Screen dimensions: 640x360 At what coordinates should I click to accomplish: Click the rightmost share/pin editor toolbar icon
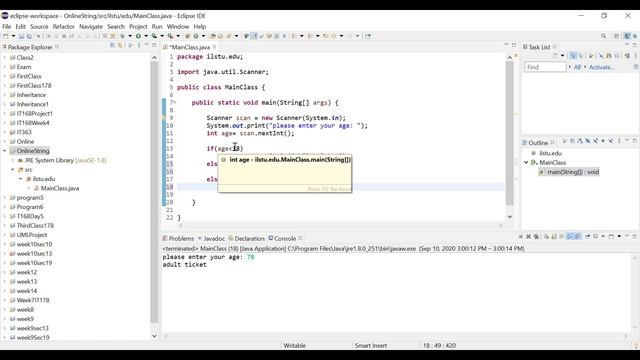[x=367, y=36]
